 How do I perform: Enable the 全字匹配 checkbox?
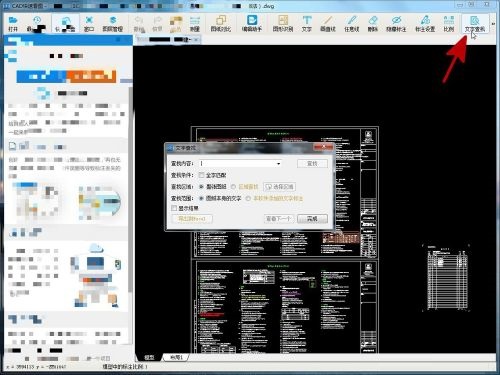202,175
